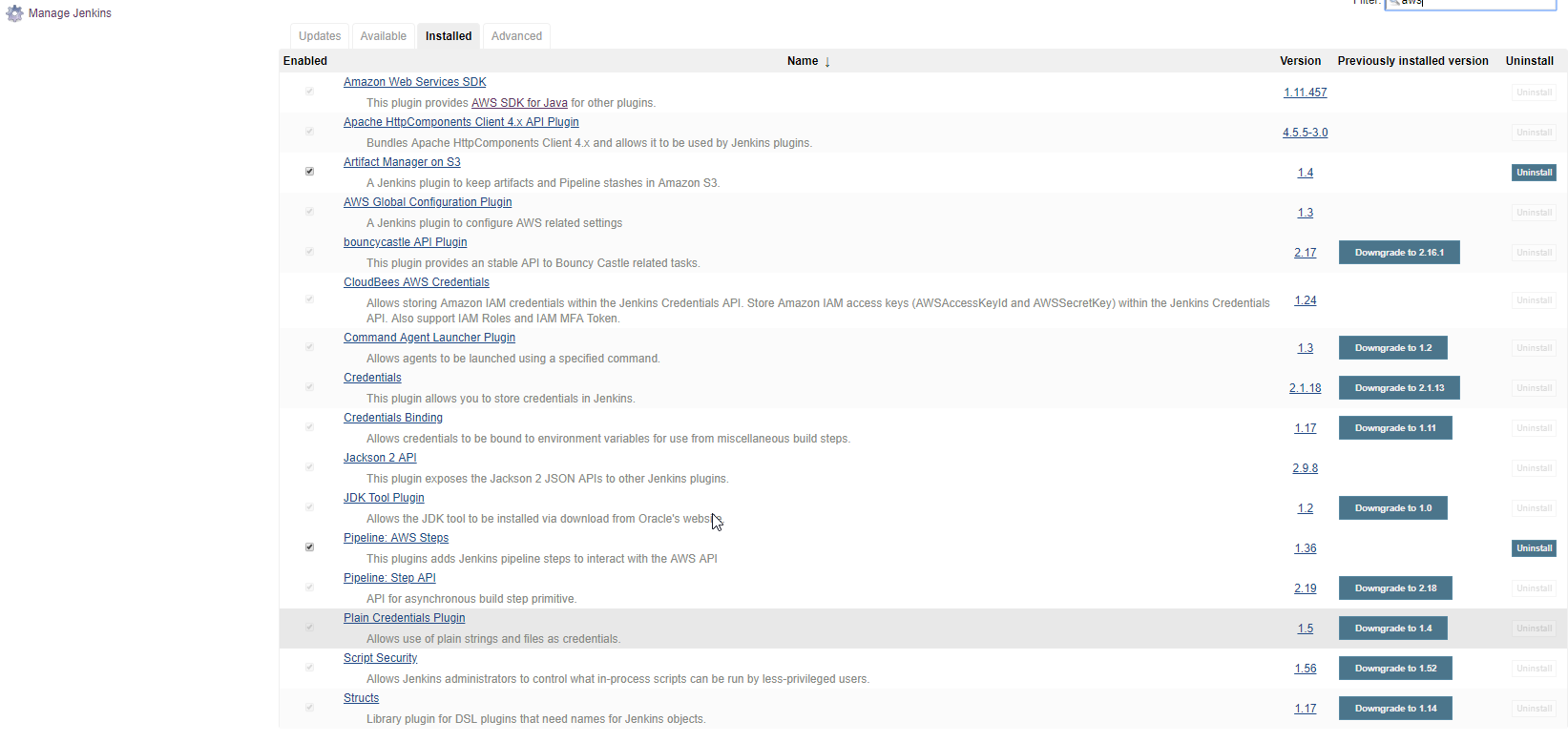Downgrade Credentials to 2.1.13
The height and width of the screenshot is (742, 1568).
click(1399, 388)
